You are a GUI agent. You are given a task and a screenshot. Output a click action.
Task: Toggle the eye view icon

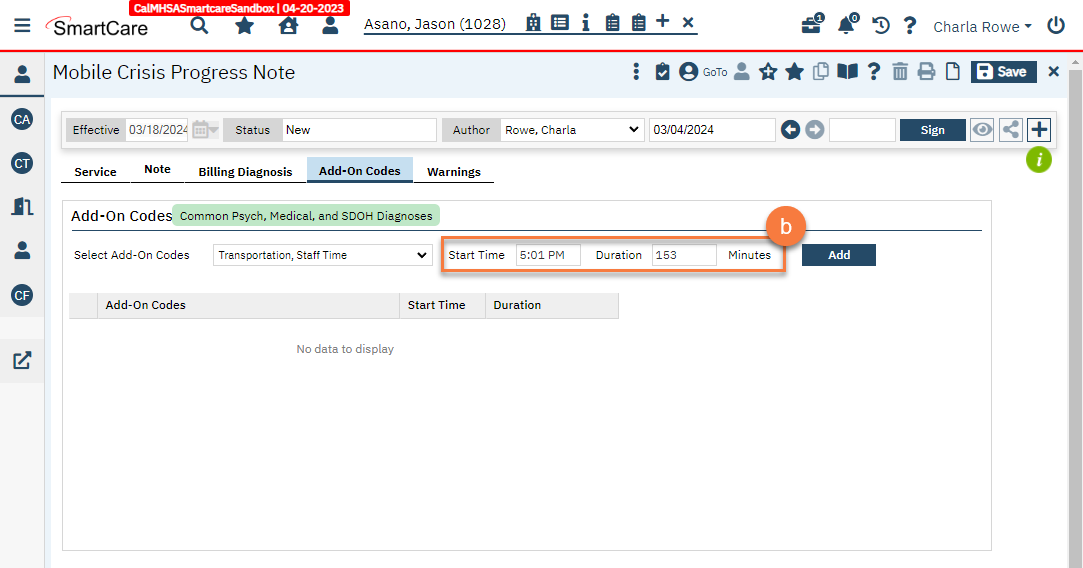click(x=982, y=130)
